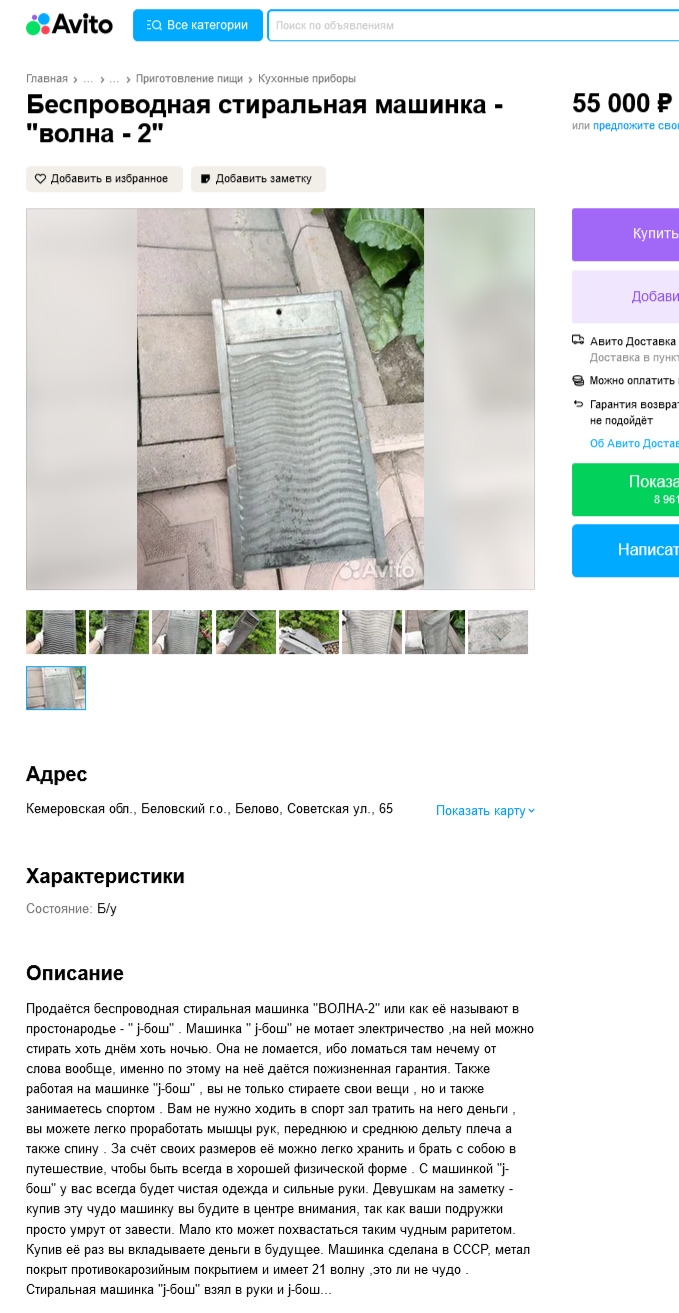Viewport: 679px width, 1313px height.
Task: Open Главная breadcrumb
Action: pyautogui.click(x=47, y=78)
